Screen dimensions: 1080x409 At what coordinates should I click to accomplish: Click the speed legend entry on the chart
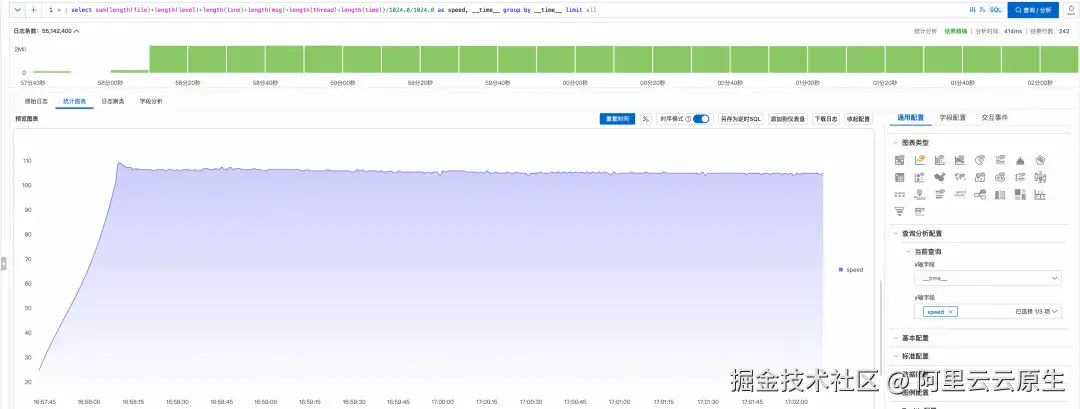(851, 270)
